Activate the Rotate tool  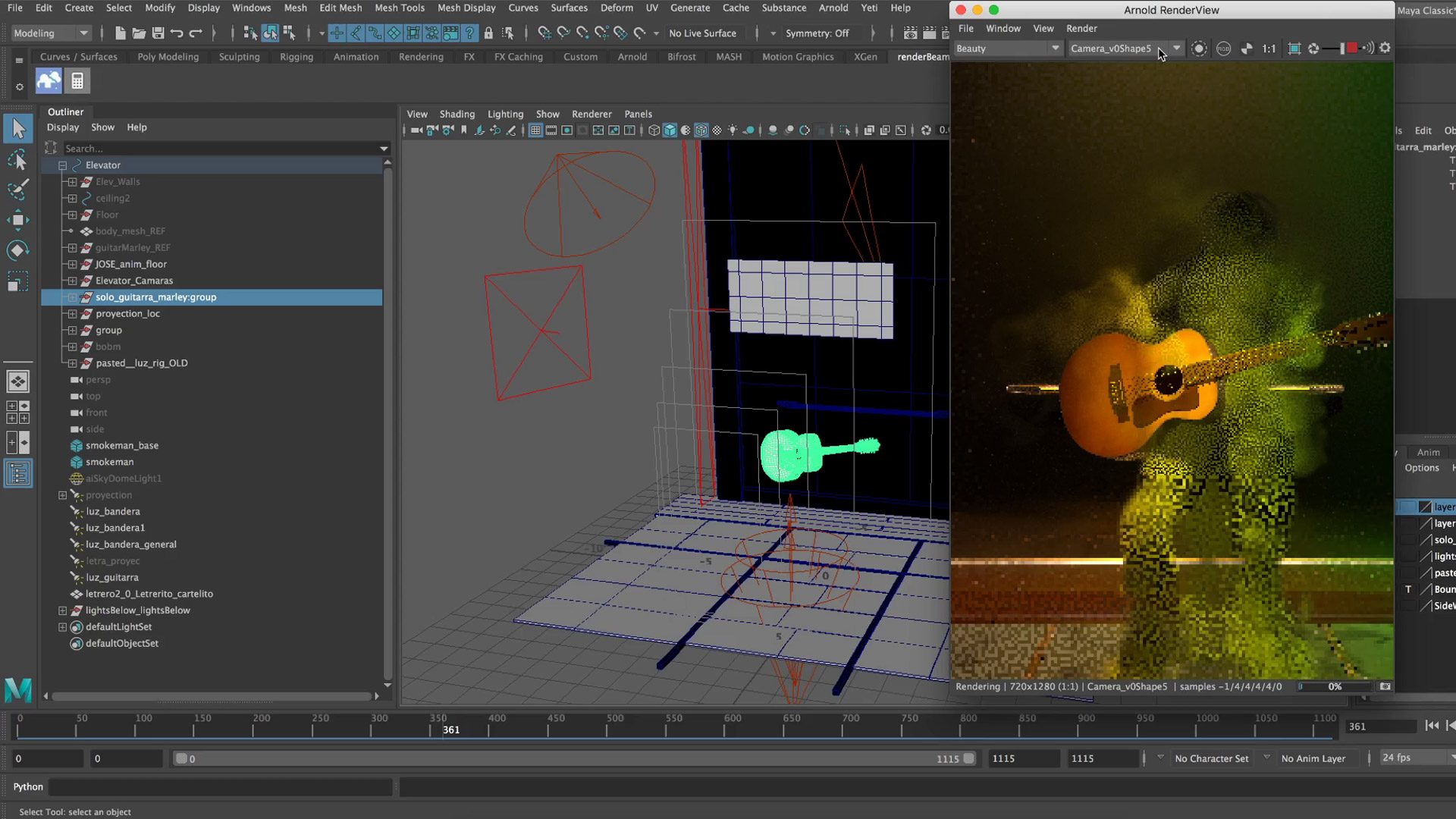click(x=17, y=250)
